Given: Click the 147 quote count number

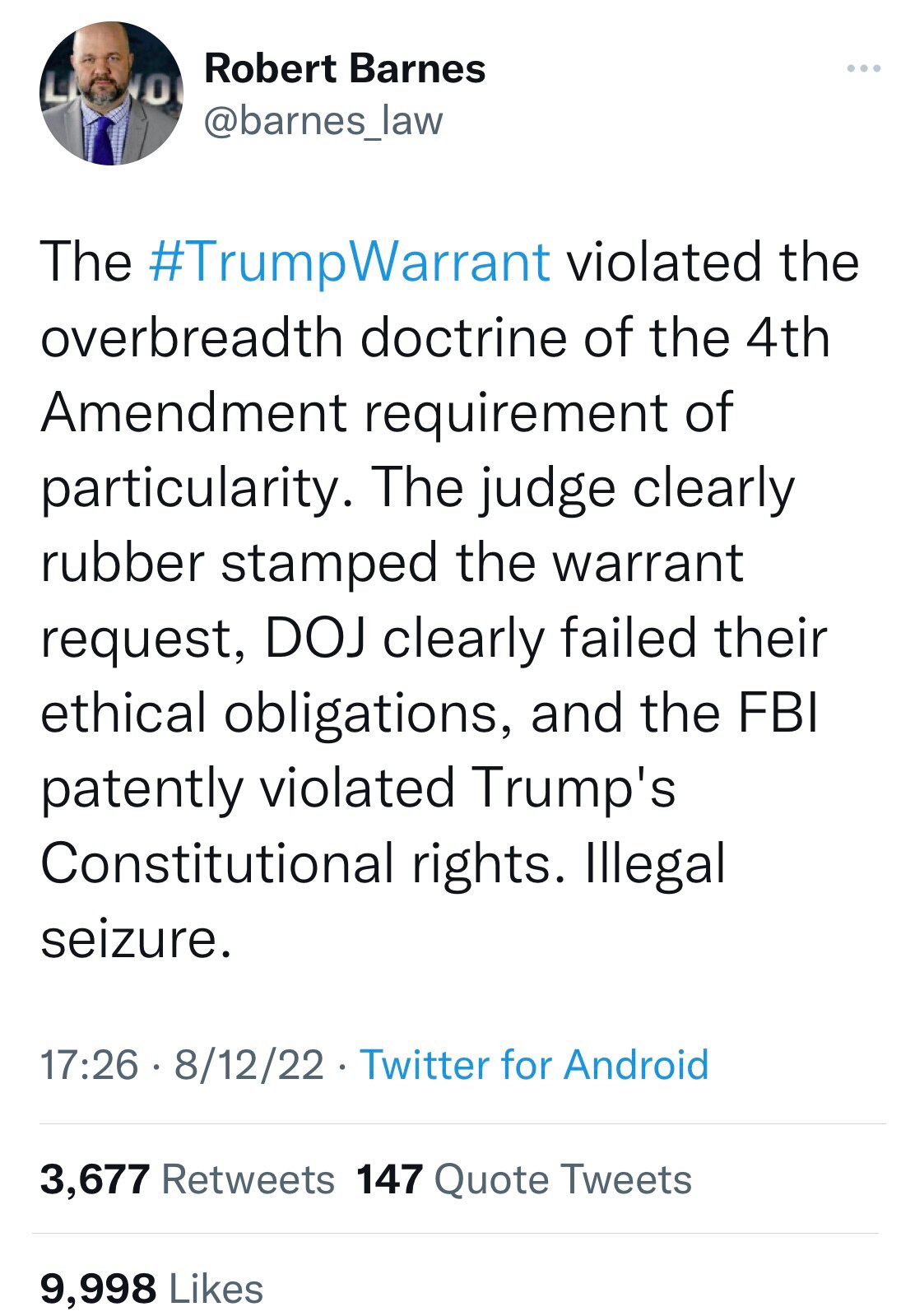Looking at the screenshot, I should point(389,1179).
